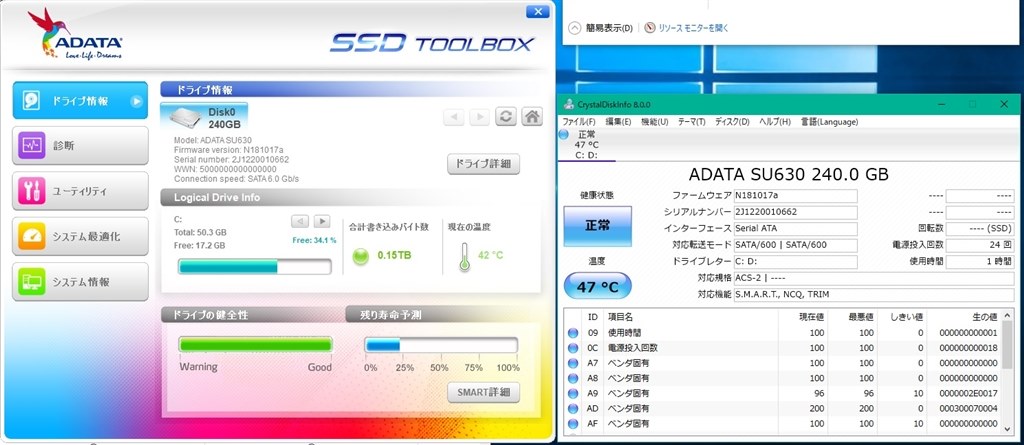Click the S.M.A.R.T., NCQ, TRIM features field
The width and height of the screenshot is (1024, 445).
click(873, 295)
